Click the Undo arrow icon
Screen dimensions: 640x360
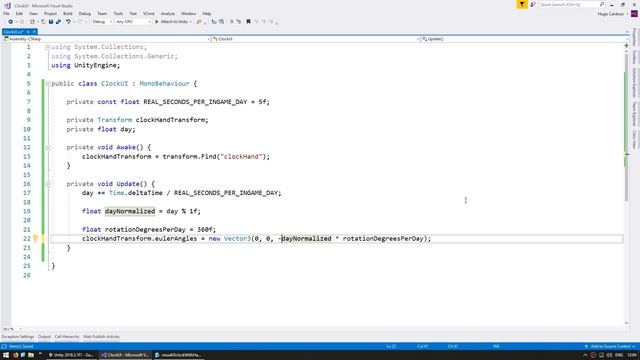click(68, 22)
